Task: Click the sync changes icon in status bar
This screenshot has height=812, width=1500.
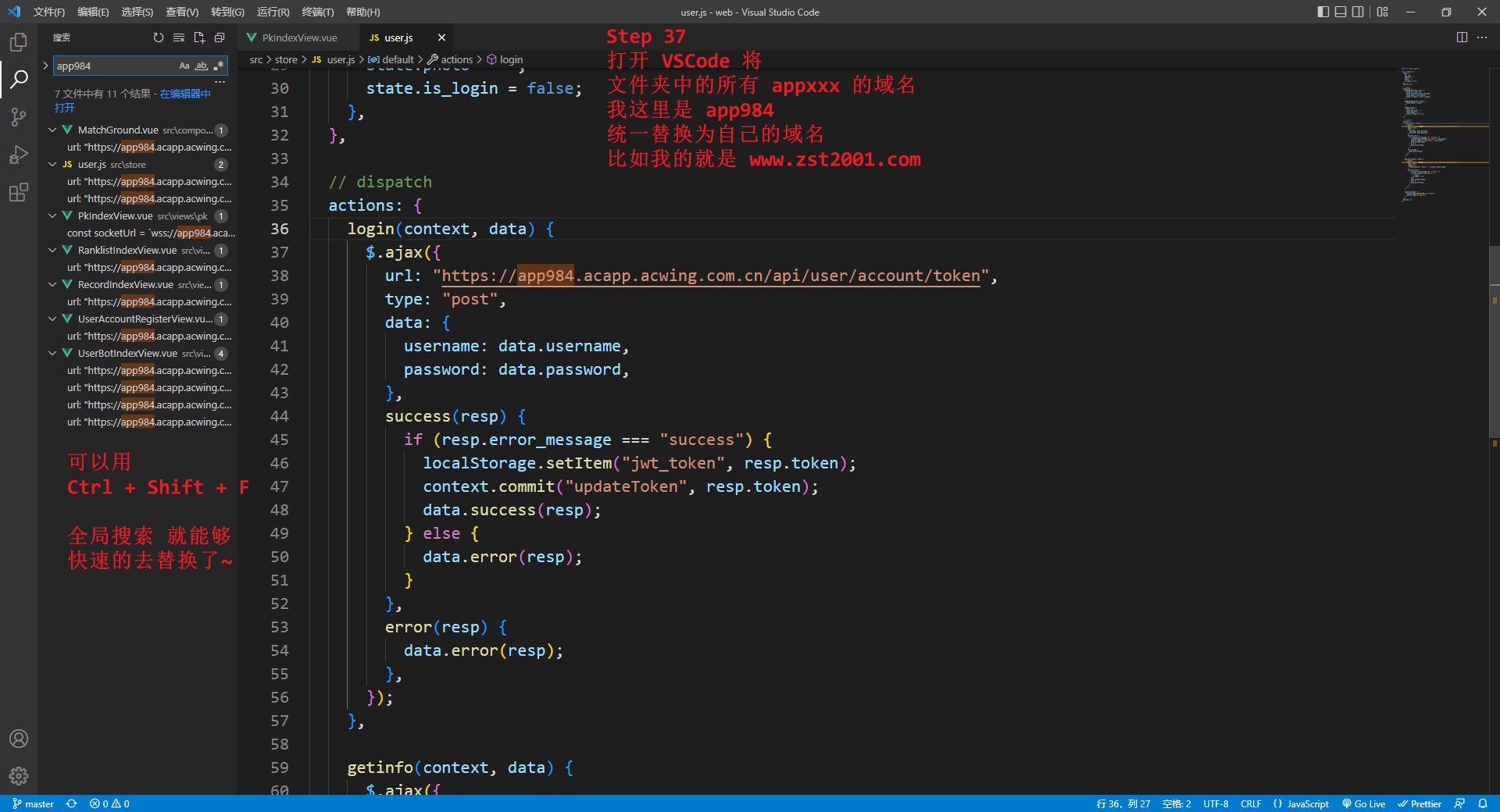Action: coord(72,803)
